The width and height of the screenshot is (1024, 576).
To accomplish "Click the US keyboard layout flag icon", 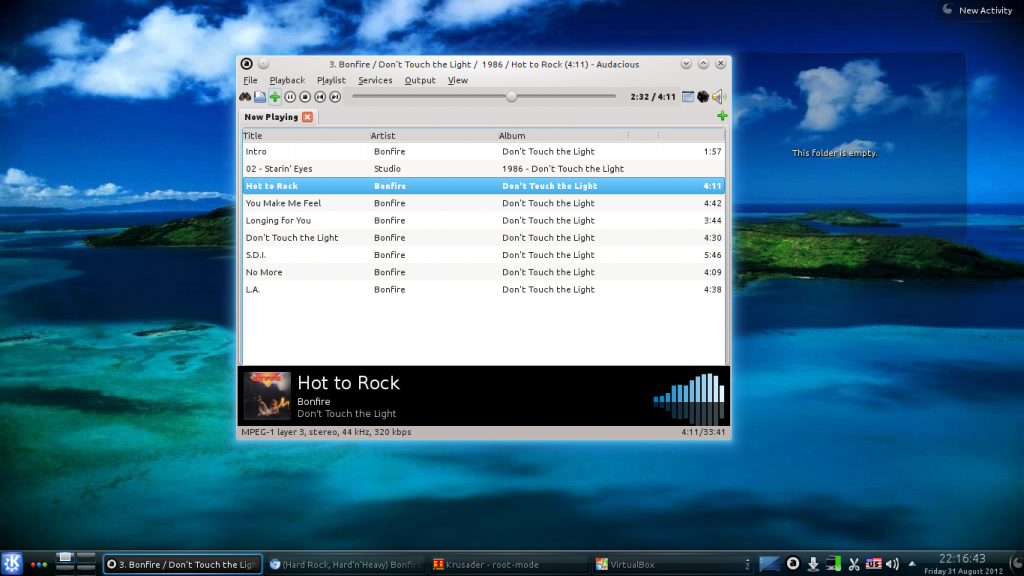I will pos(873,564).
